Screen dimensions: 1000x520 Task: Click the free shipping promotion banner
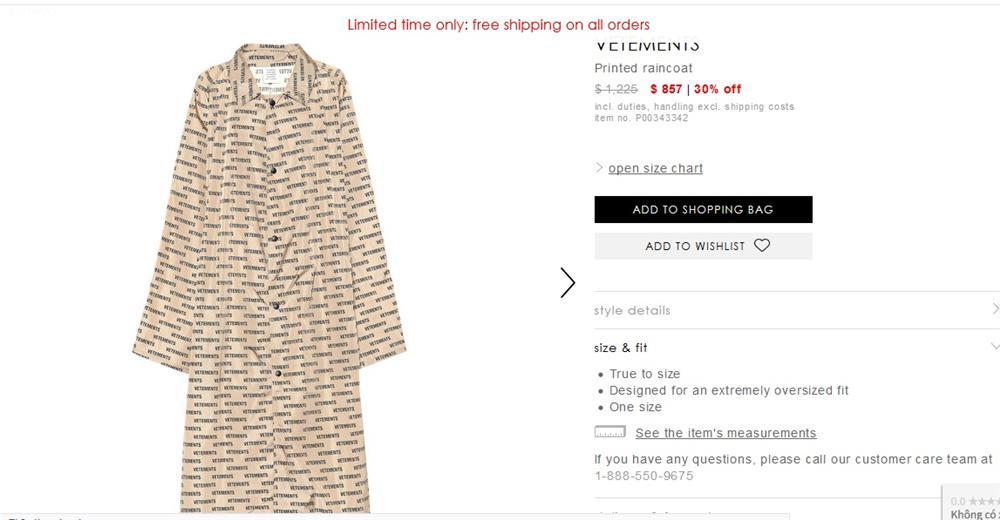(x=498, y=24)
